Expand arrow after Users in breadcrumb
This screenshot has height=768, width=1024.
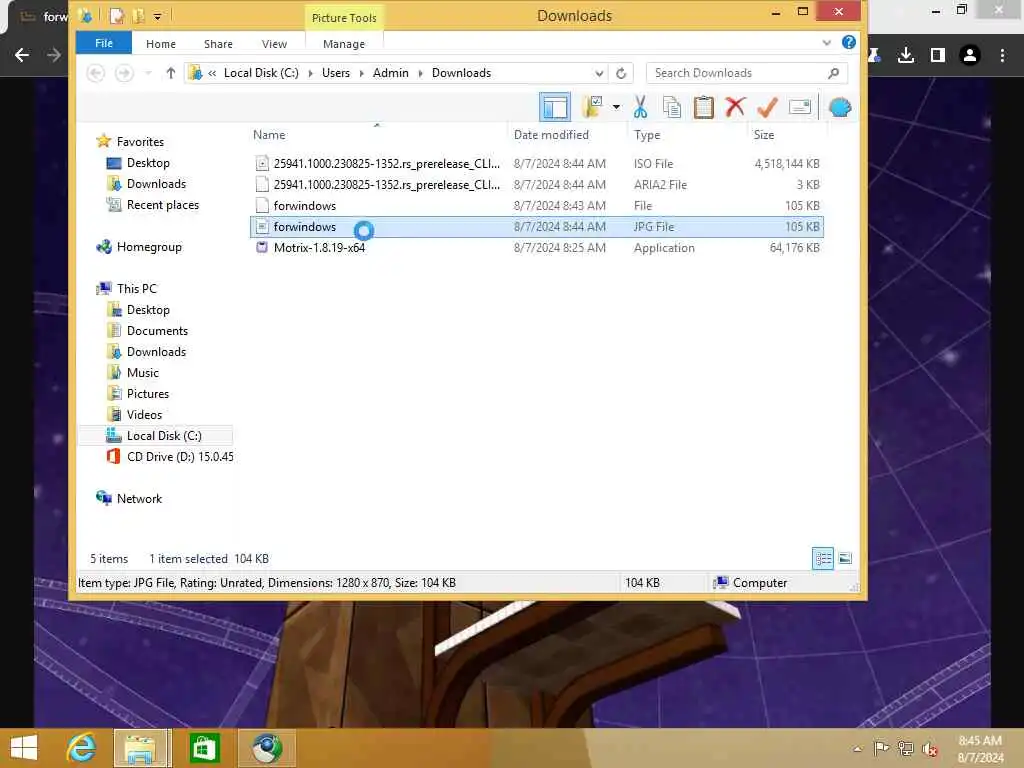362,73
